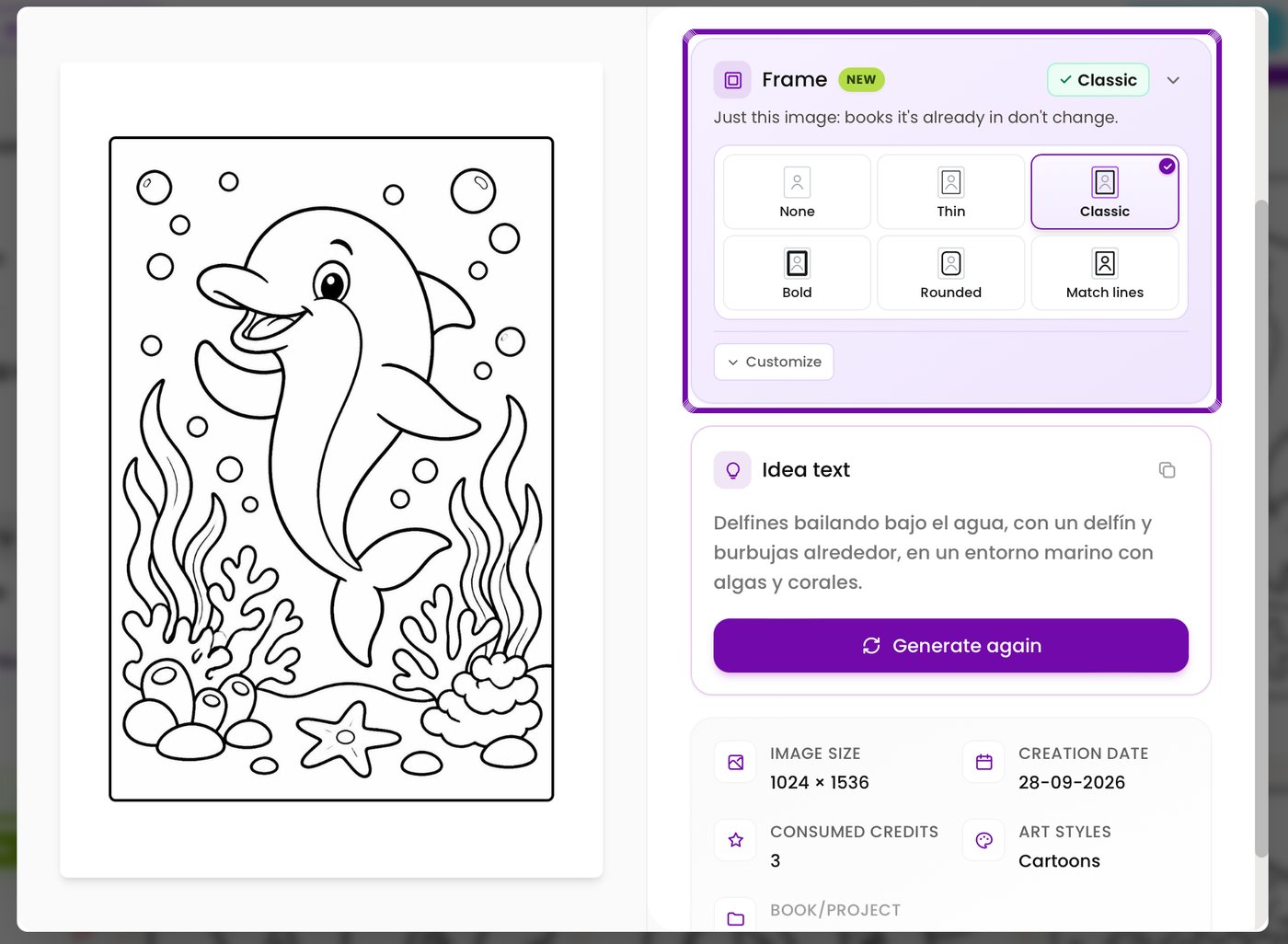The height and width of the screenshot is (944, 1288).
Task: Click the 'Idea text' heading
Action: pyautogui.click(x=805, y=470)
